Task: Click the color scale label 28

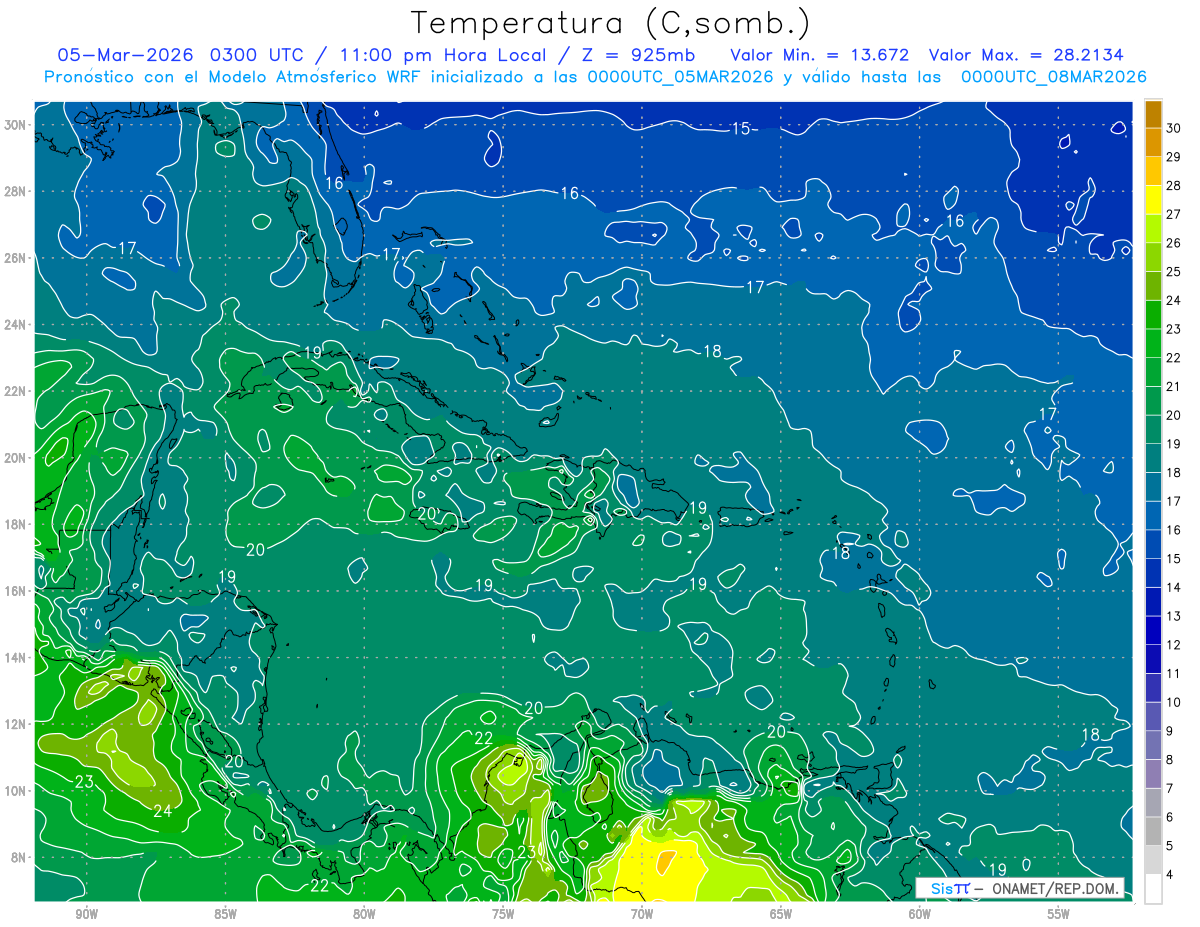Action: click(x=1174, y=186)
